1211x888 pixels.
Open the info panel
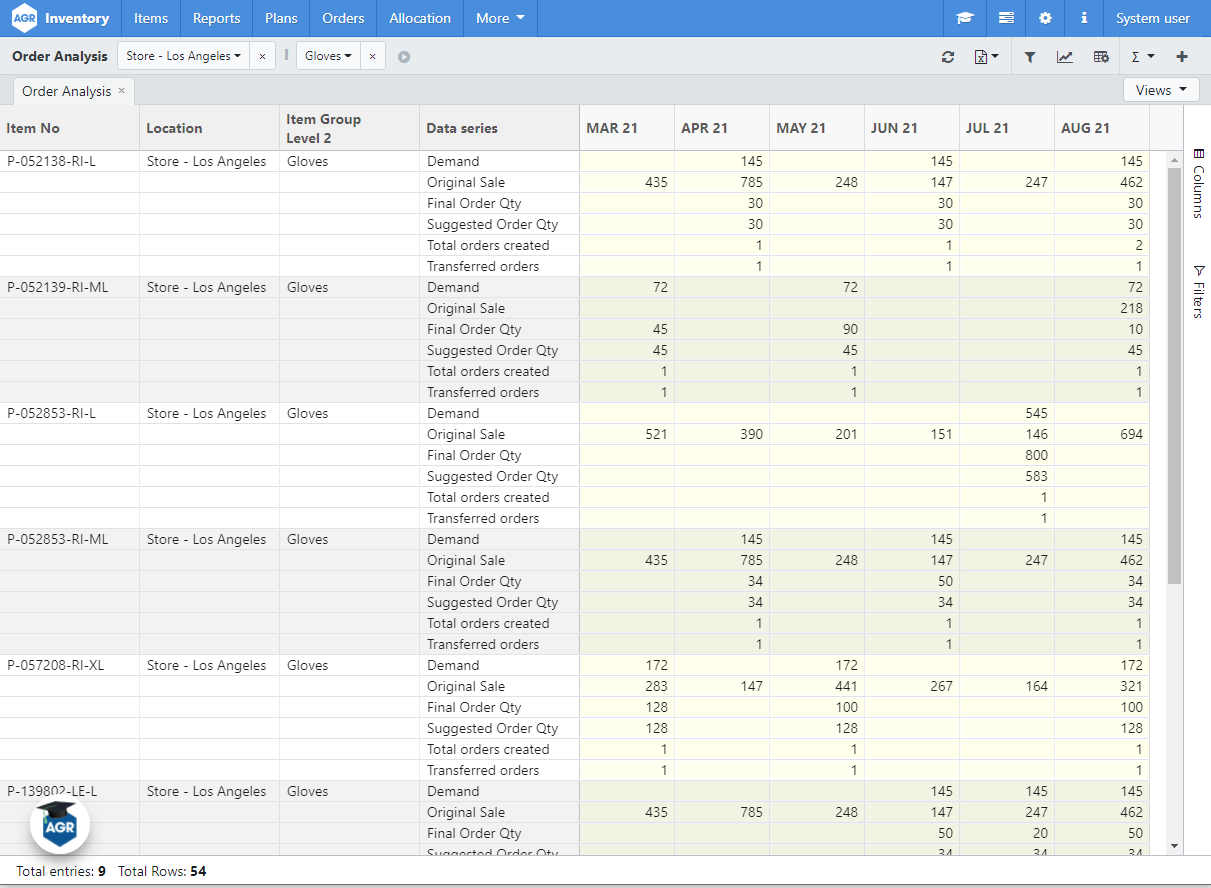point(1084,18)
